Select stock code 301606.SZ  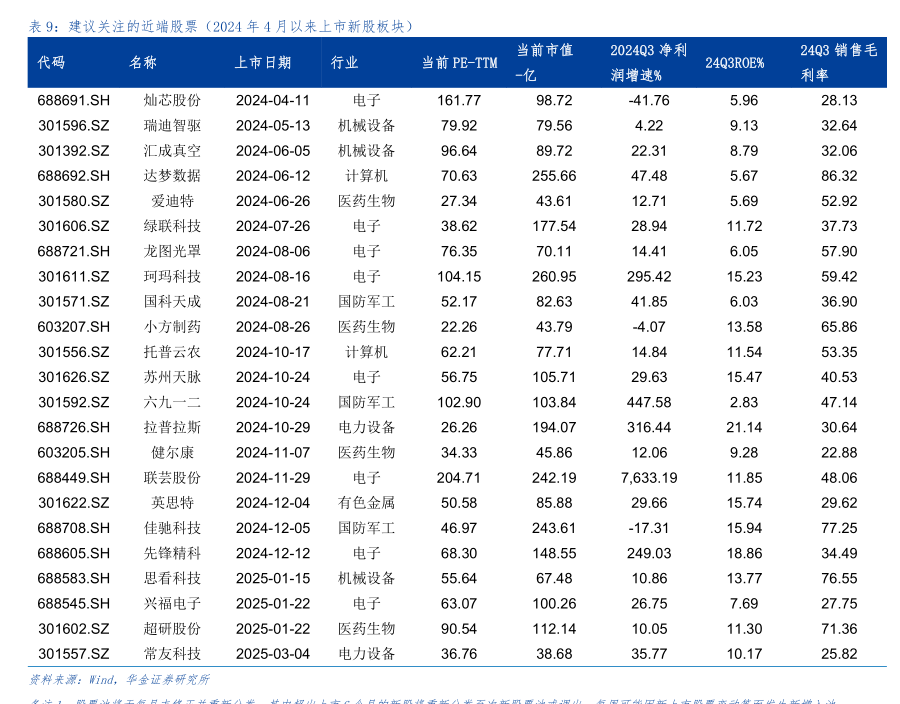point(73,226)
